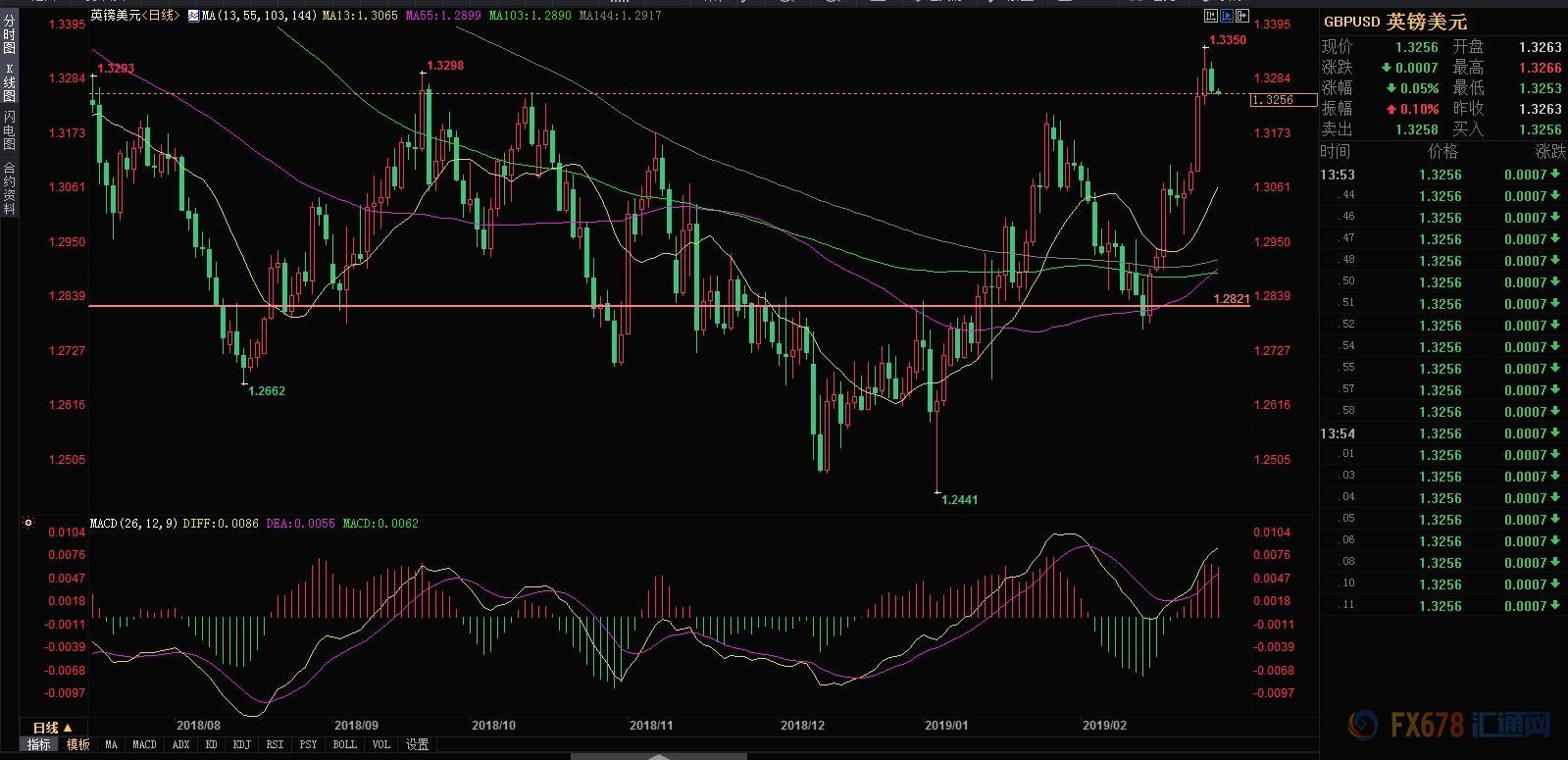The width and height of the screenshot is (1568, 760).
Task: Select the 模板 tab at bottom
Action: pos(78,744)
